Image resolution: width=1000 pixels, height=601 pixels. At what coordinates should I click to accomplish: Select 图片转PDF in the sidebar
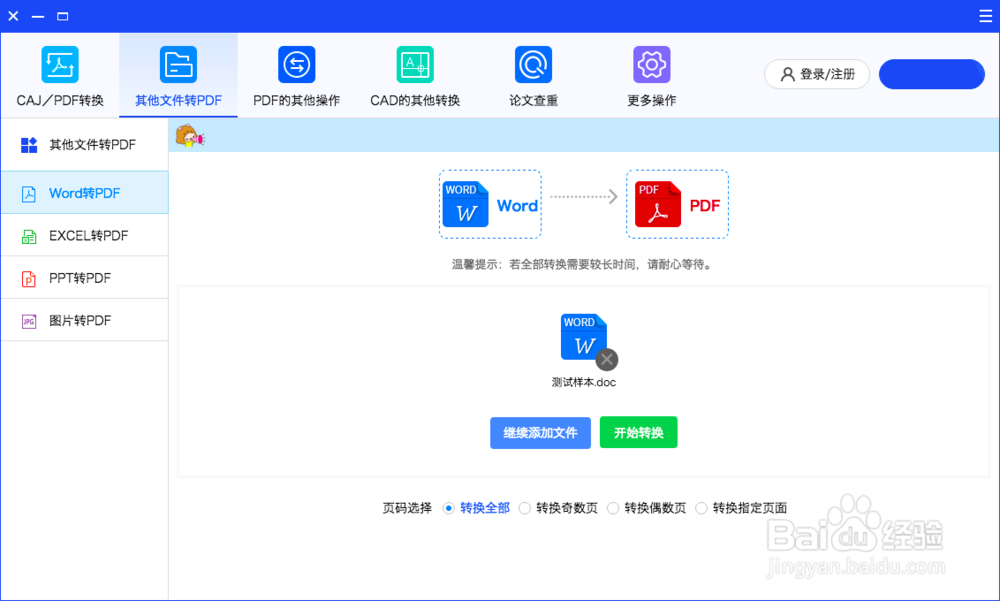click(x=84, y=320)
